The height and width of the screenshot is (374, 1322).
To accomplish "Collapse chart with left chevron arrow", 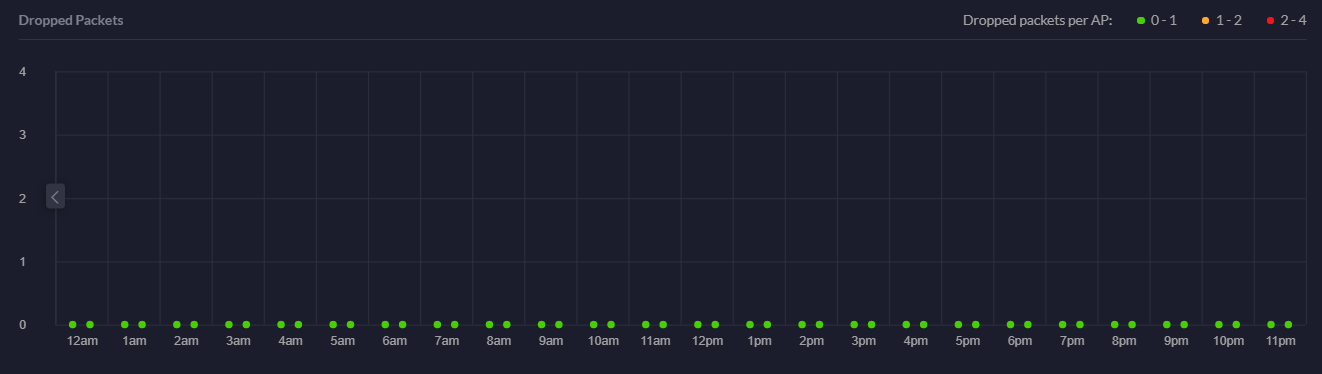I will (55, 197).
